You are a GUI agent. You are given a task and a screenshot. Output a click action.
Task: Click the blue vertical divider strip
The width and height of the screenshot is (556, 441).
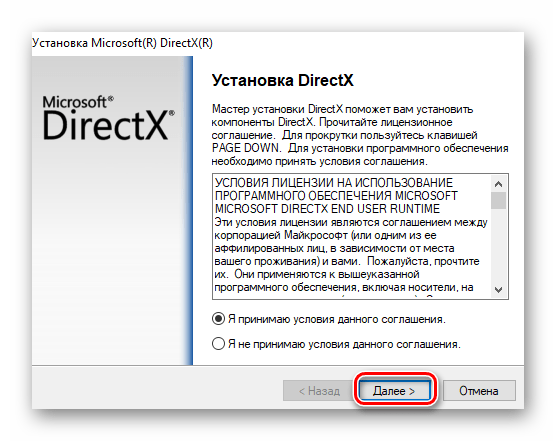pos(189,211)
